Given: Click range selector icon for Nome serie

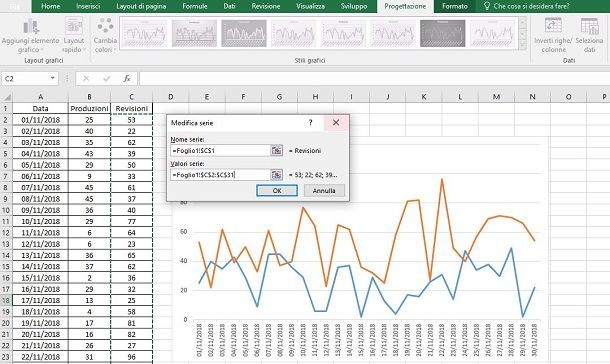Looking at the screenshot, I should 276,150.
